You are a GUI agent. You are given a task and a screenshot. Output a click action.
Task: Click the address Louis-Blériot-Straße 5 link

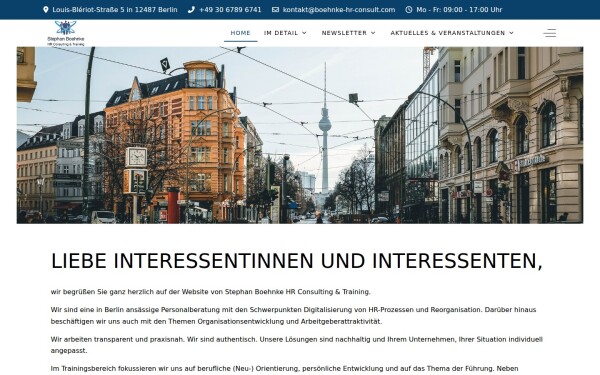click(115, 10)
